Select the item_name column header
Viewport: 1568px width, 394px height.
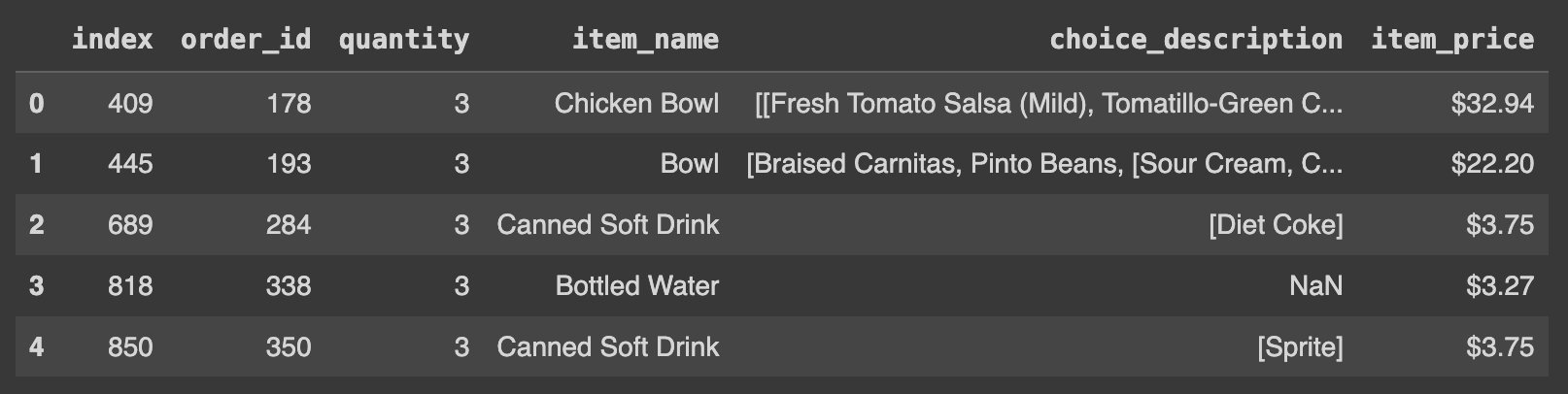click(645, 39)
